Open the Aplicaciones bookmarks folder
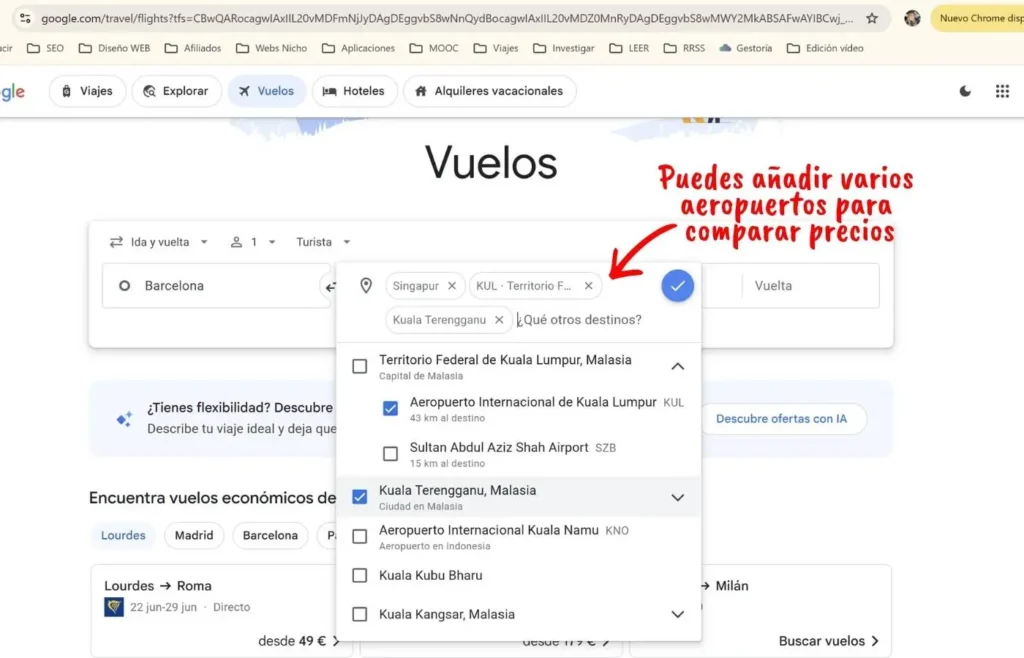Image resolution: width=1024 pixels, height=658 pixels. [x=358, y=48]
